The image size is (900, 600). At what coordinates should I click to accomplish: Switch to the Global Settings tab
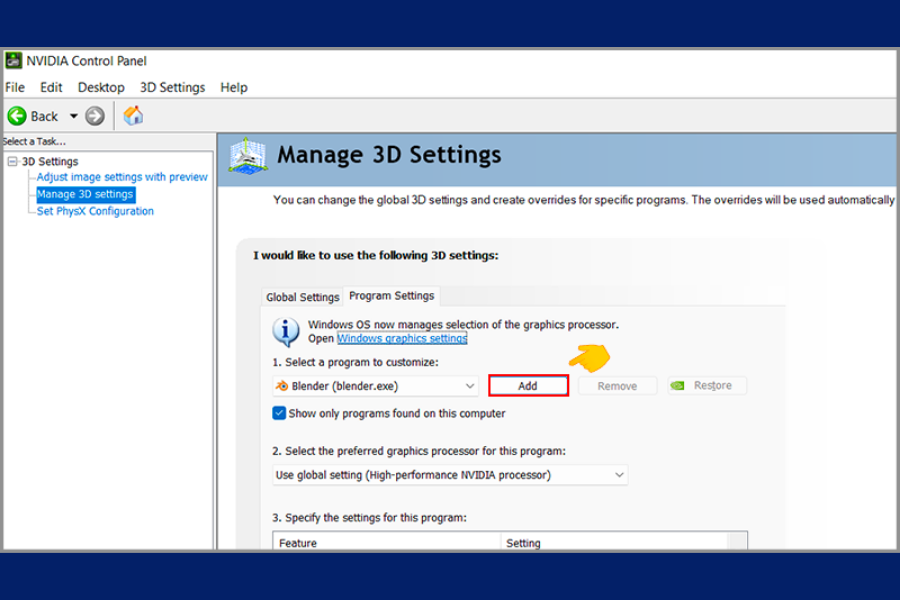(302, 297)
